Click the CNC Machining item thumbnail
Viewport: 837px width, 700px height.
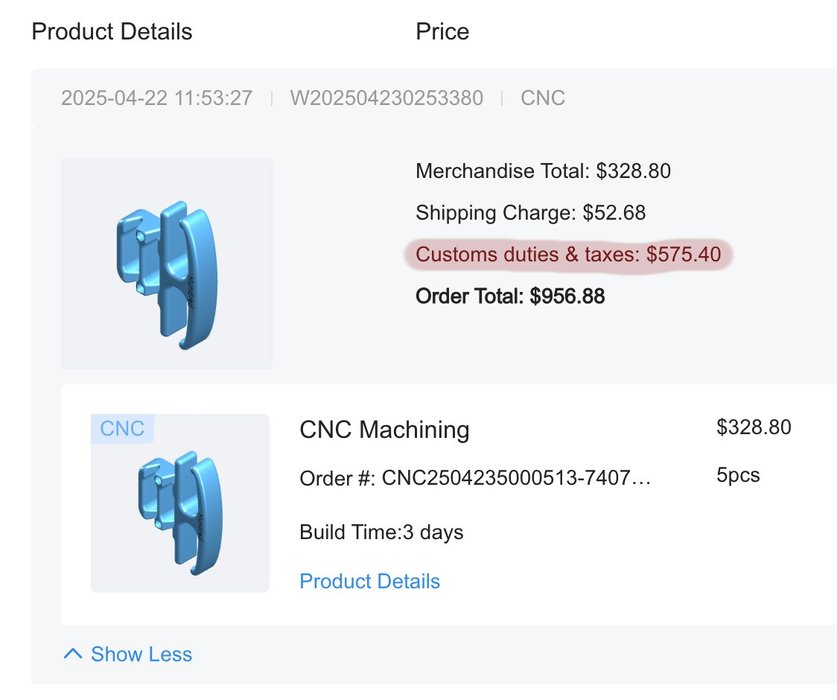(x=180, y=503)
